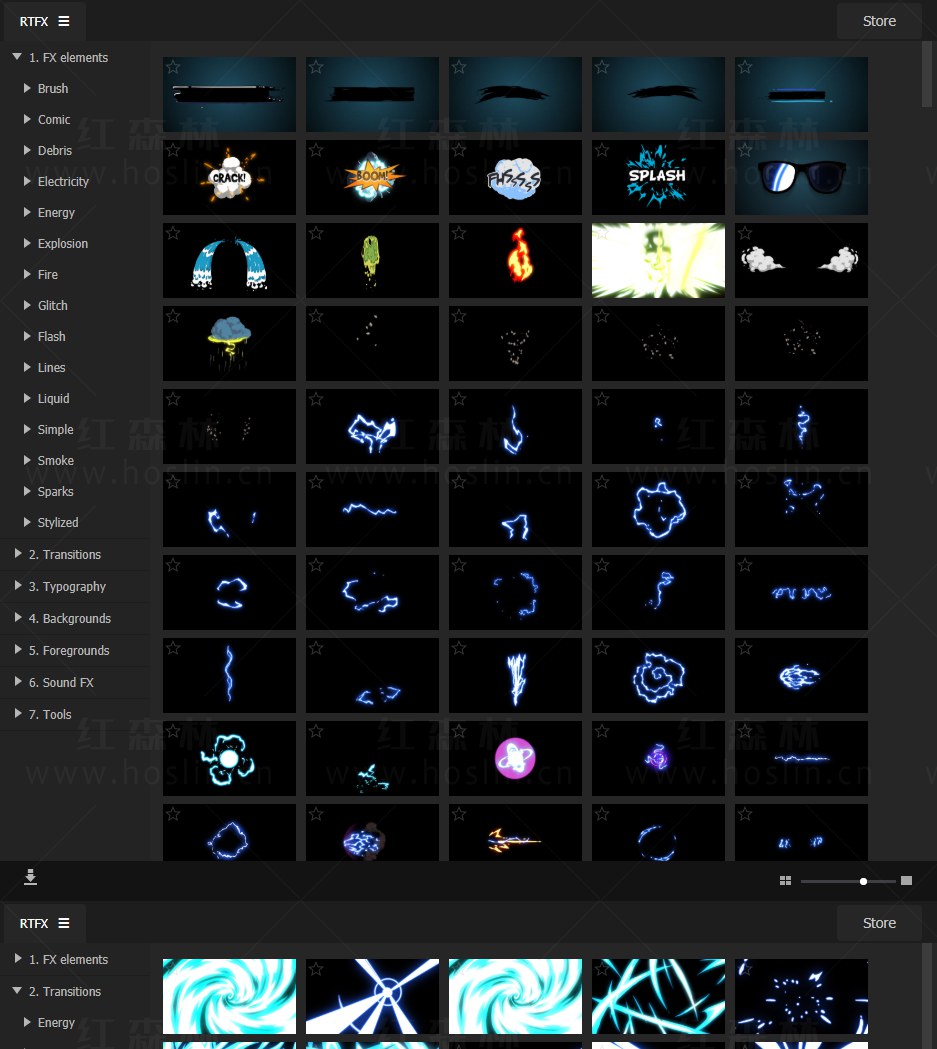Star the blue water arch effect
Screen dimensions: 937x1049
173,233
